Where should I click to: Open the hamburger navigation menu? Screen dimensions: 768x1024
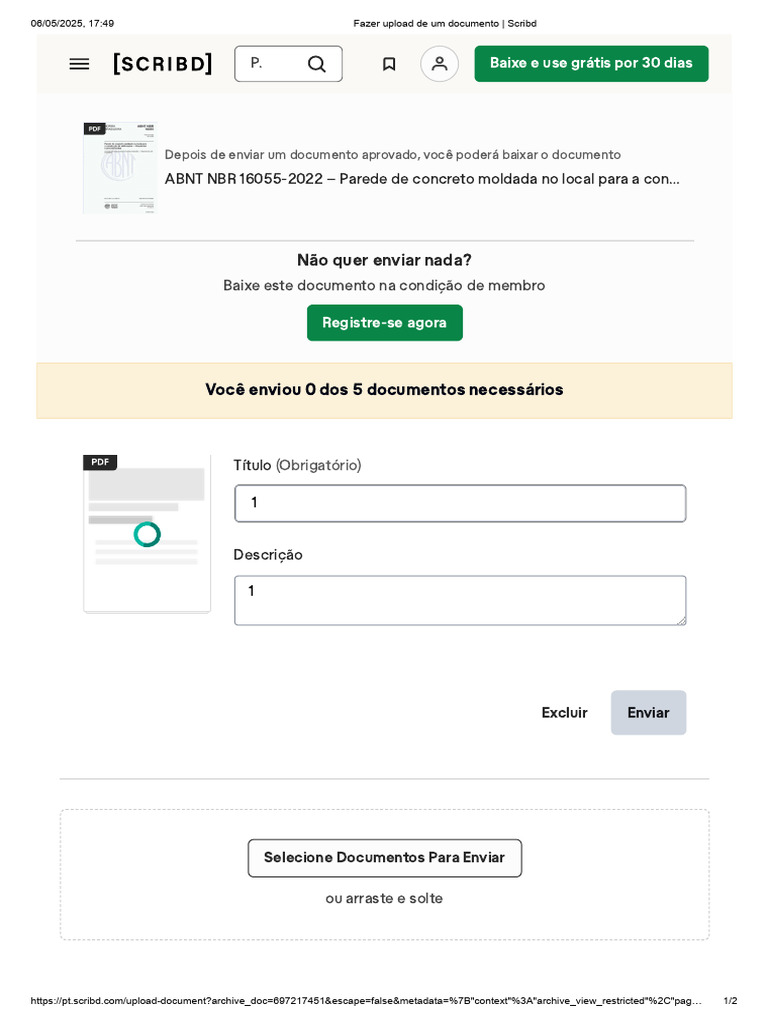coord(79,64)
